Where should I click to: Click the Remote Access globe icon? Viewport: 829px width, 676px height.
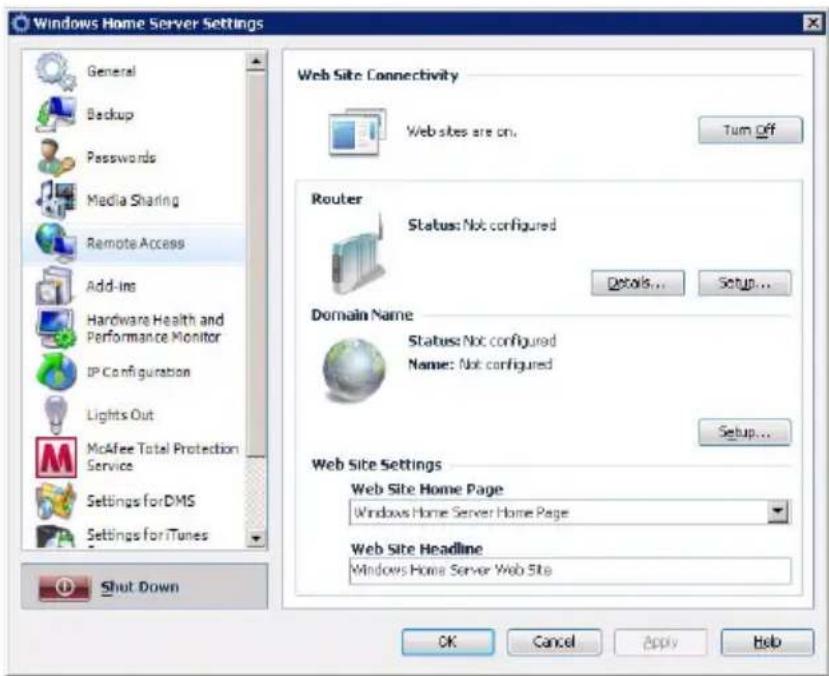coord(55,243)
